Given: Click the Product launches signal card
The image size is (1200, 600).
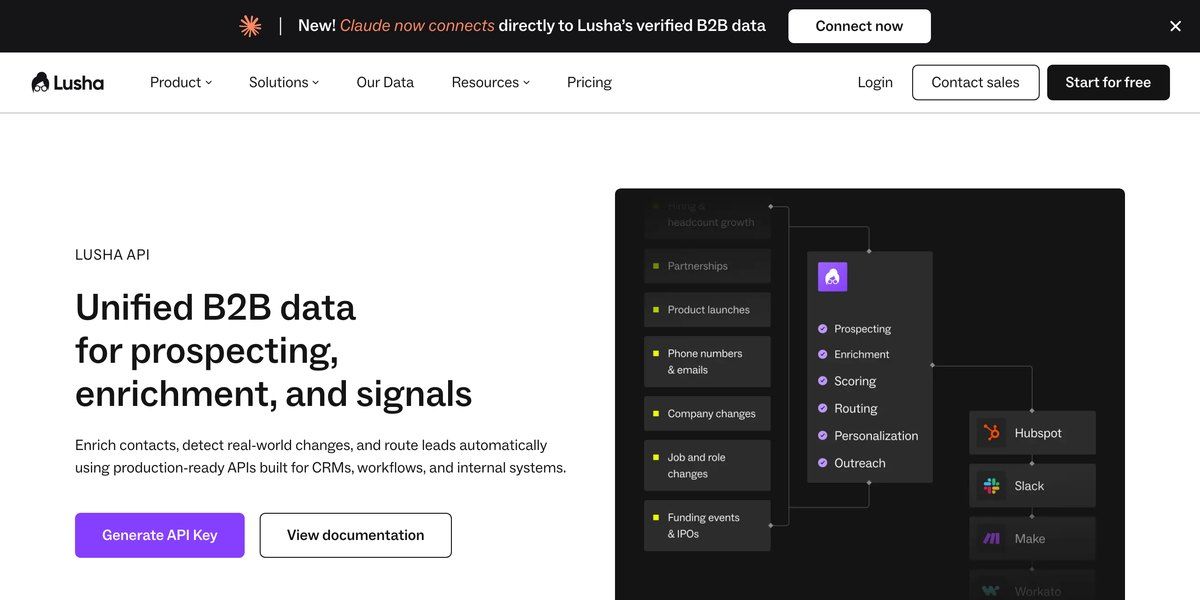Looking at the screenshot, I should pyautogui.click(x=707, y=310).
